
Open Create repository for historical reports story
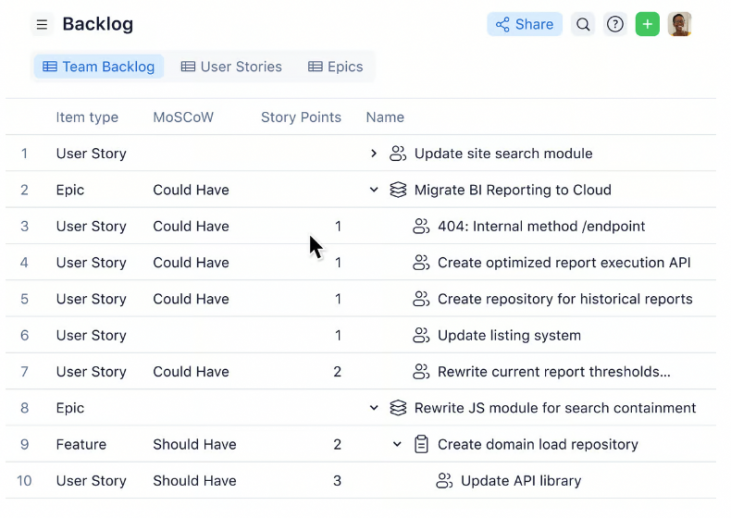coord(565,299)
